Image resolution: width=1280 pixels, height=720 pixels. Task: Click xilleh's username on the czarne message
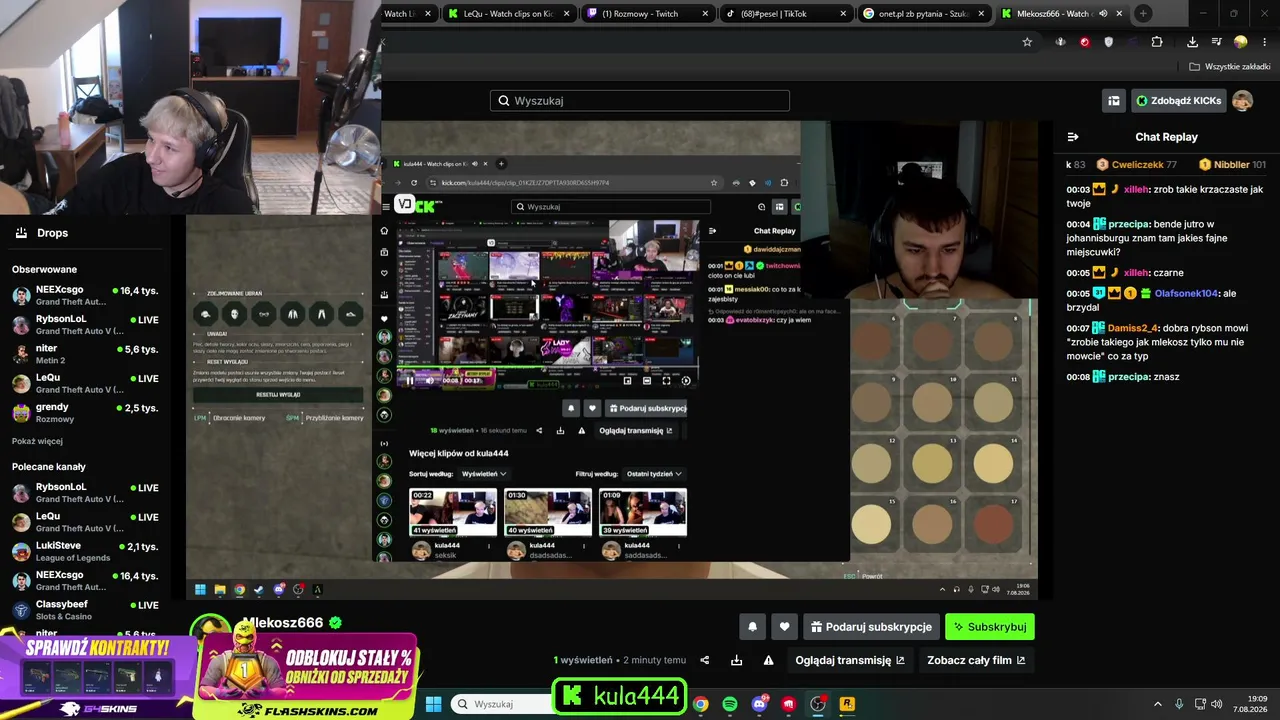pyautogui.click(x=1135, y=272)
